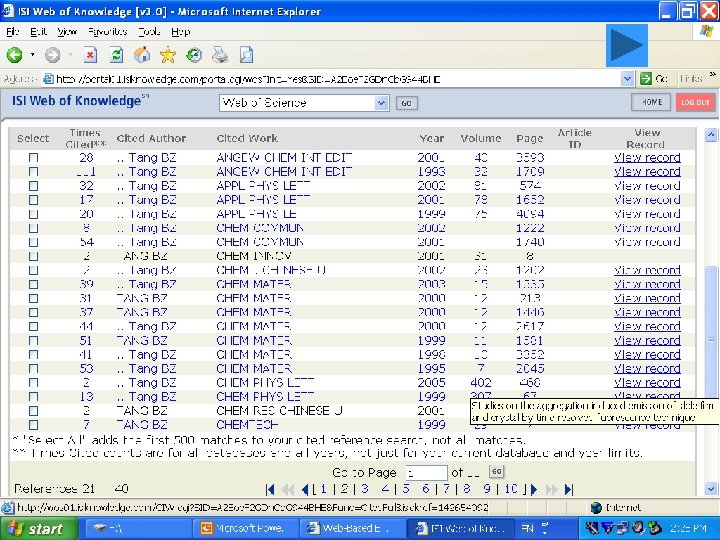Go to the Home page icon
This screenshot has width=720, height=540.
[x=142, y=55]
